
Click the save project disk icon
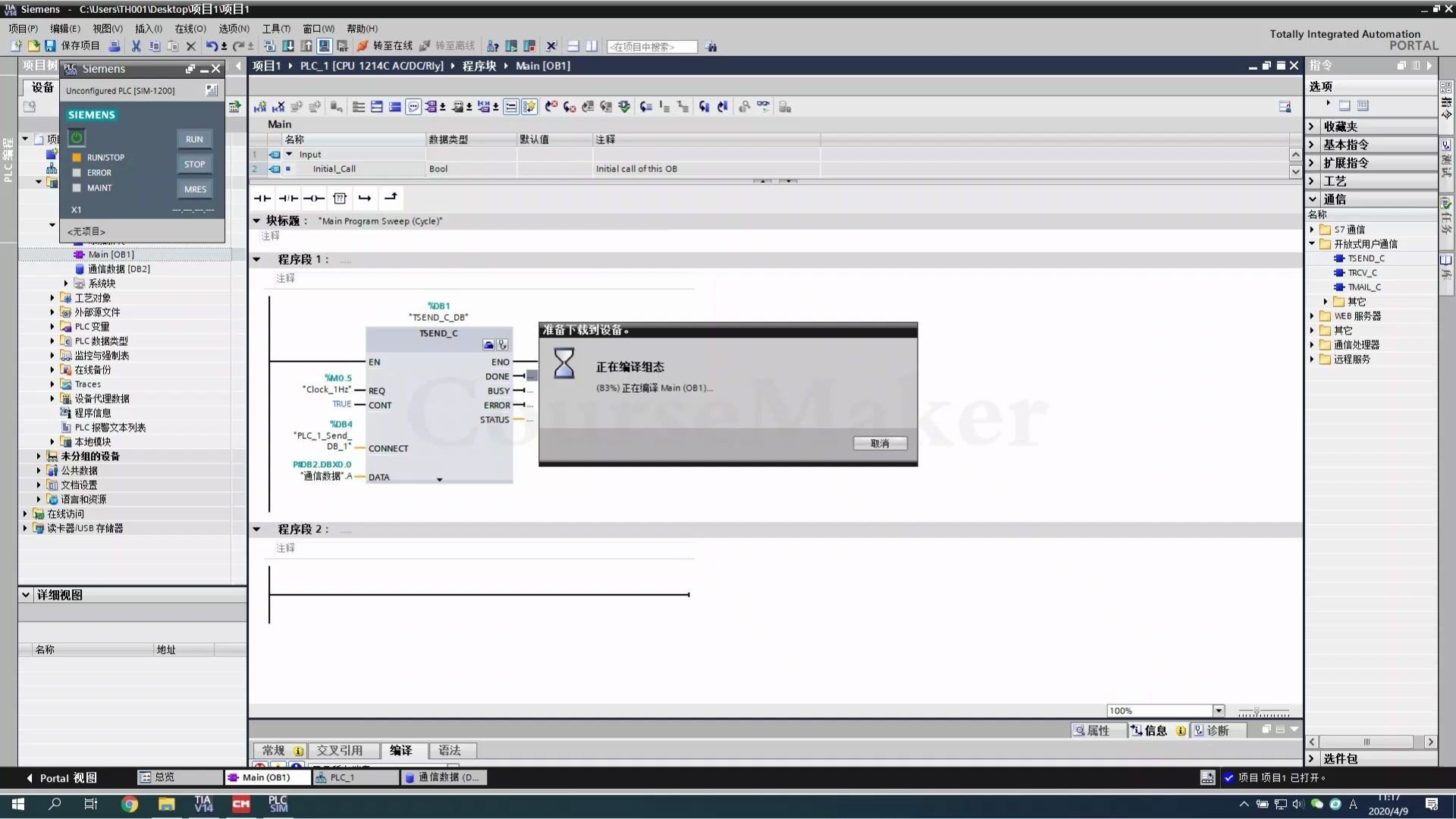[50, 46]
